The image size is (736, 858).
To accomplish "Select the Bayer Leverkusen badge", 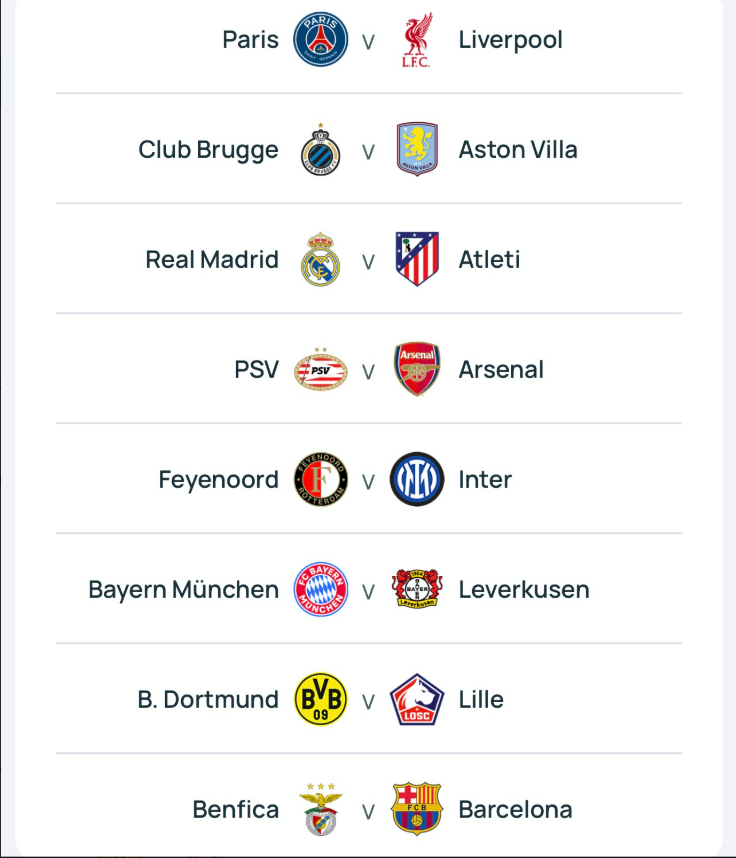I will tap(417, 590).
